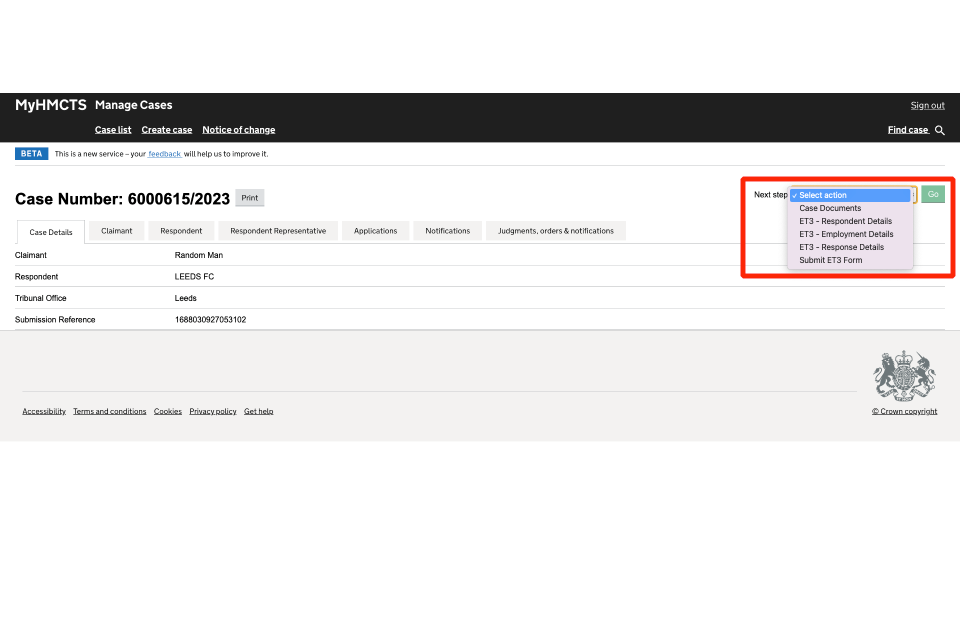This screenshot has width=960, height=640.
Task: Click the search magnifier icon beside Find case
Action: pyautogui.click(x=939, y=130)
